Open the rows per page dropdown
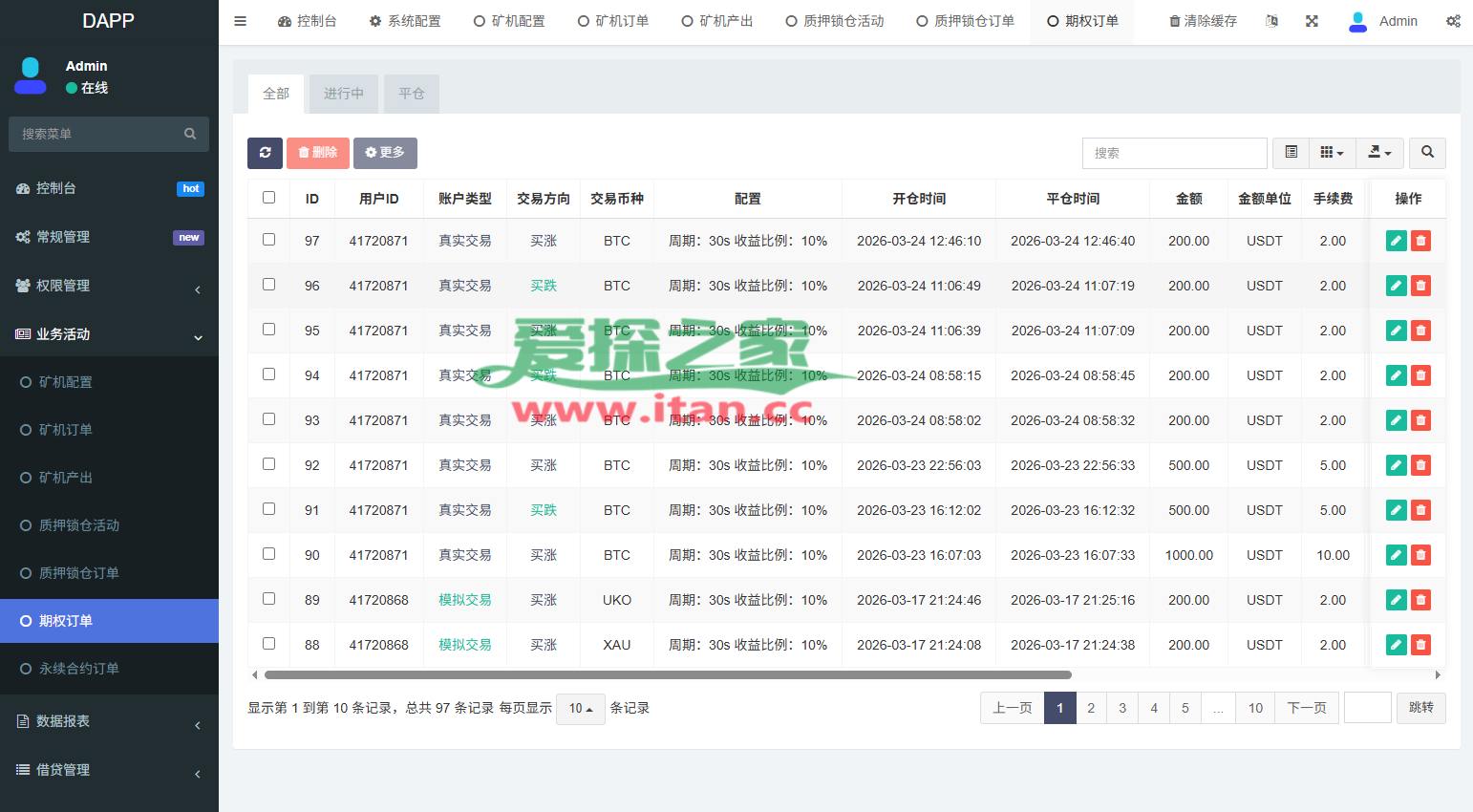Image resolution: width=1473 pixels, height=812 pixels. tap(580, 709)
